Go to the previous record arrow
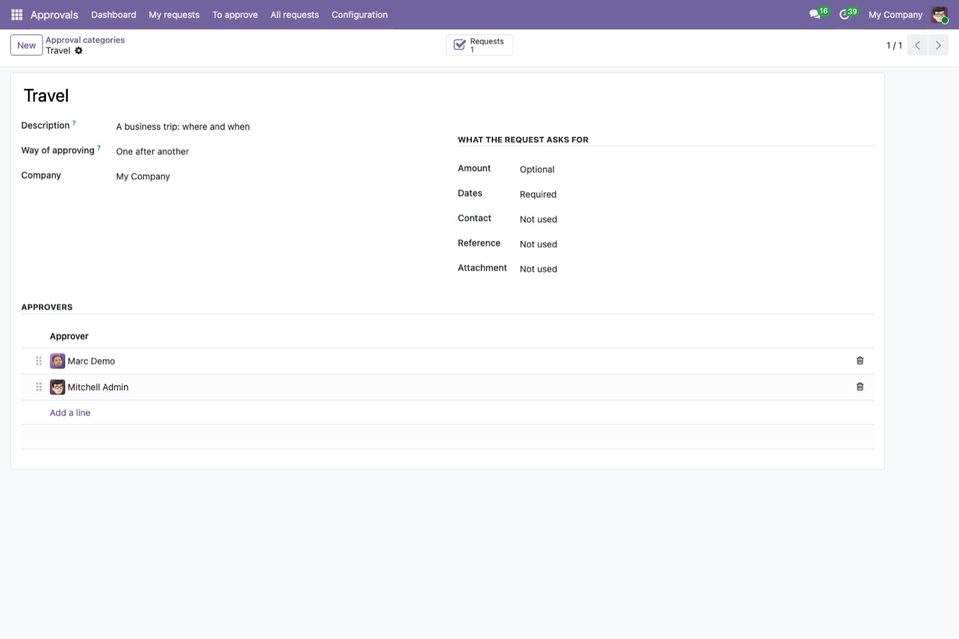959x639 pixels. pos(917,45)
